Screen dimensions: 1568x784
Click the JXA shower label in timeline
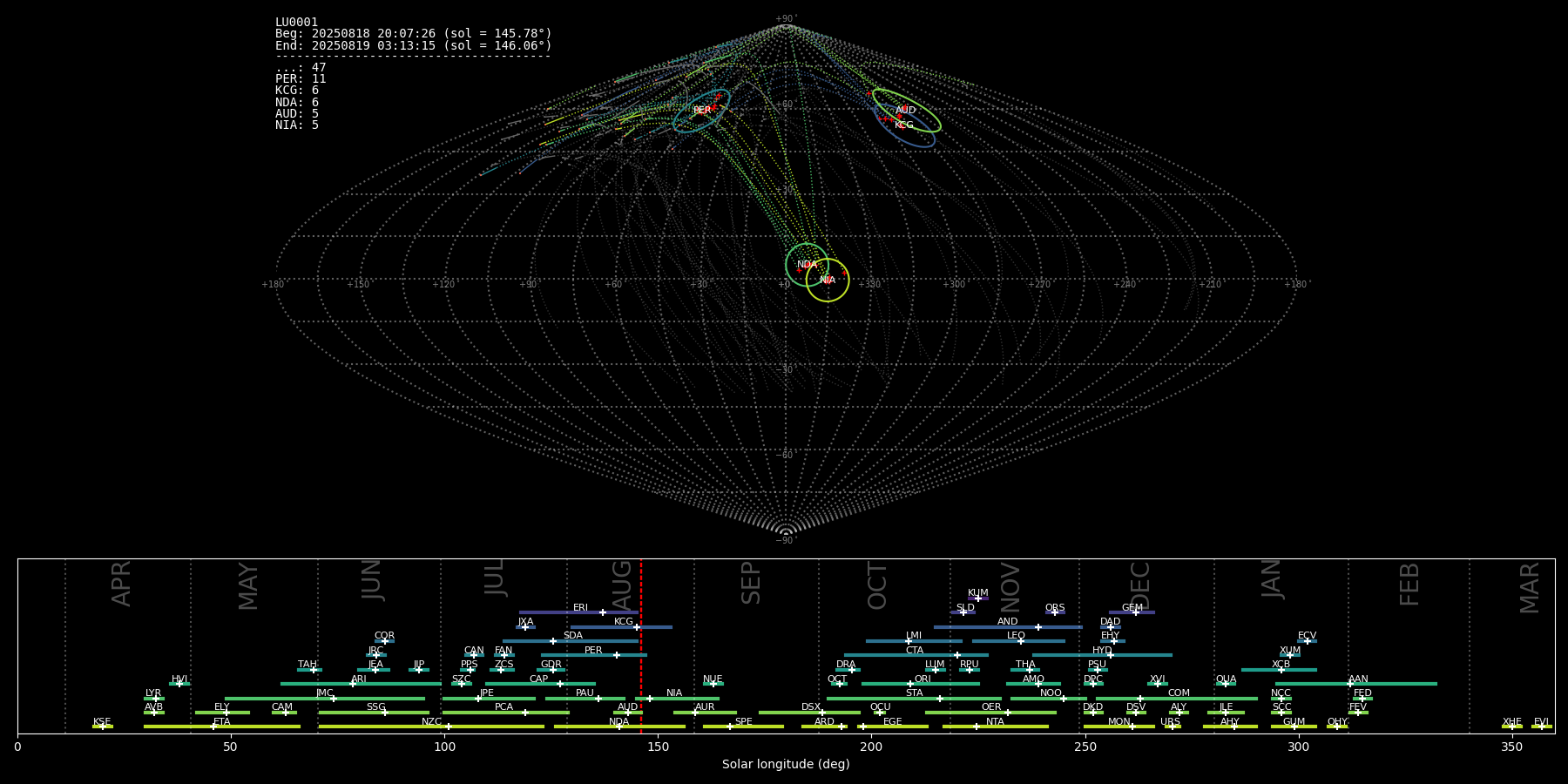[x=526, y=622]
